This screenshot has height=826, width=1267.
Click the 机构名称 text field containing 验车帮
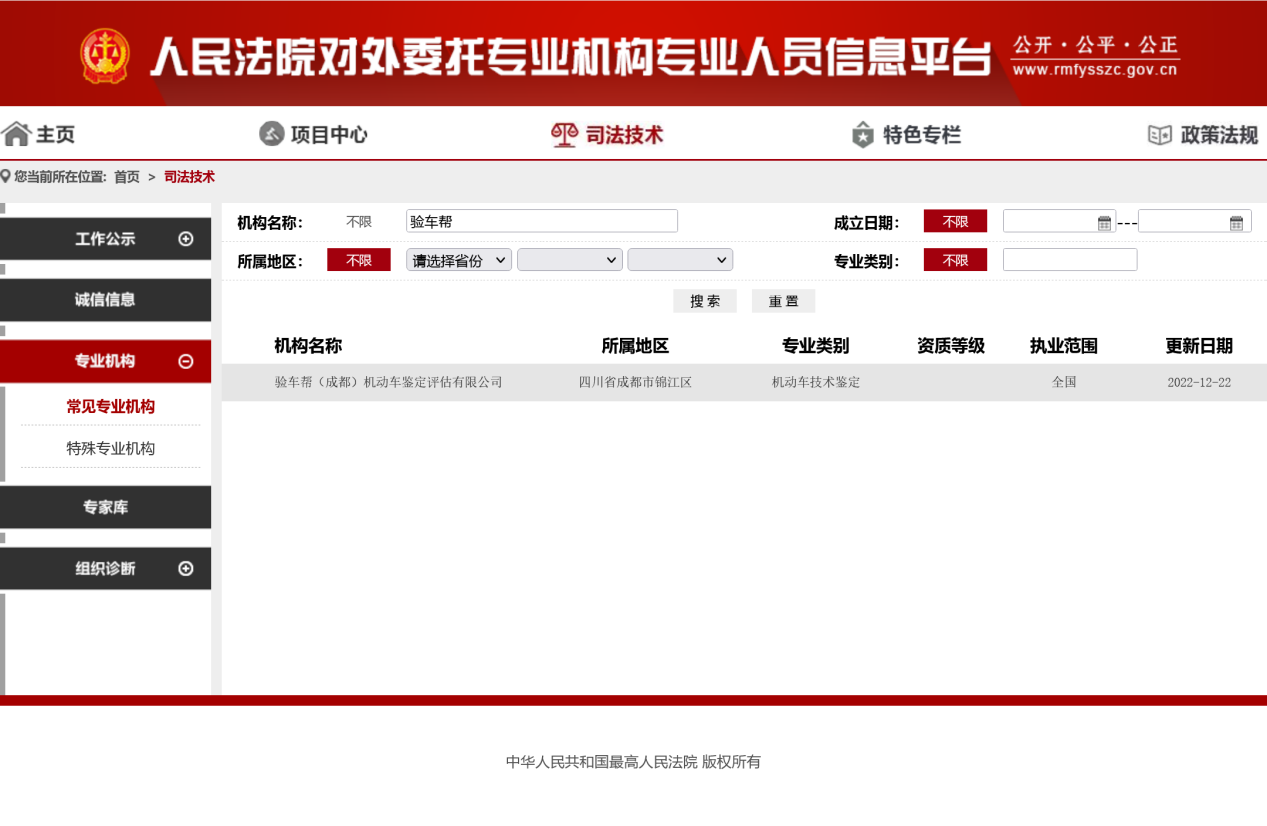pos(541,221)
